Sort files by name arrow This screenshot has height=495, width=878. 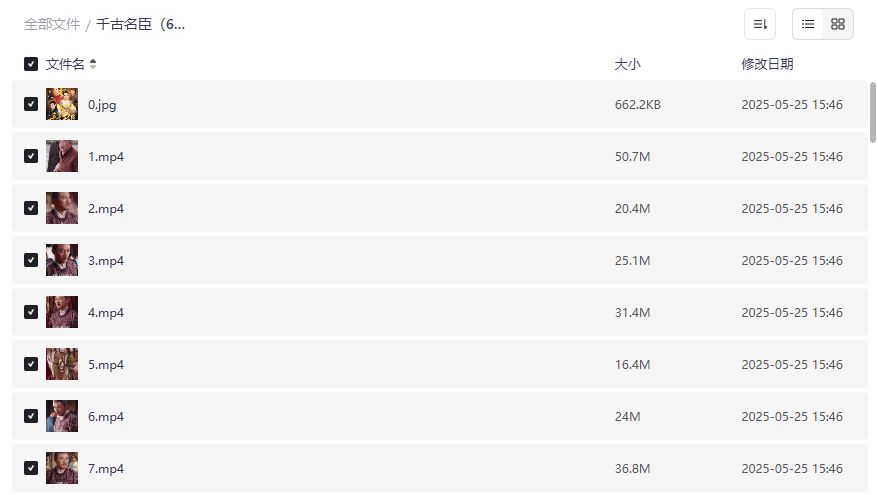pos(93,64)
